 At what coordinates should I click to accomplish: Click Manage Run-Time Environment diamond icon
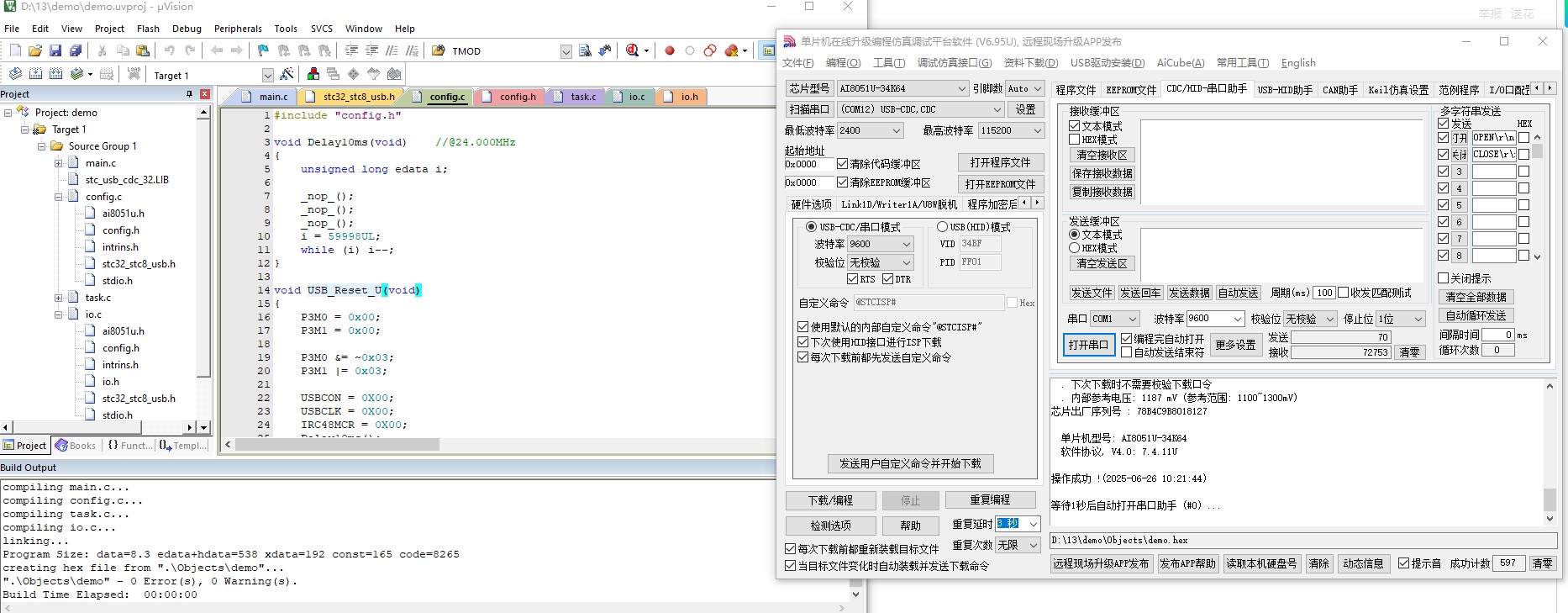click(354, 74)
